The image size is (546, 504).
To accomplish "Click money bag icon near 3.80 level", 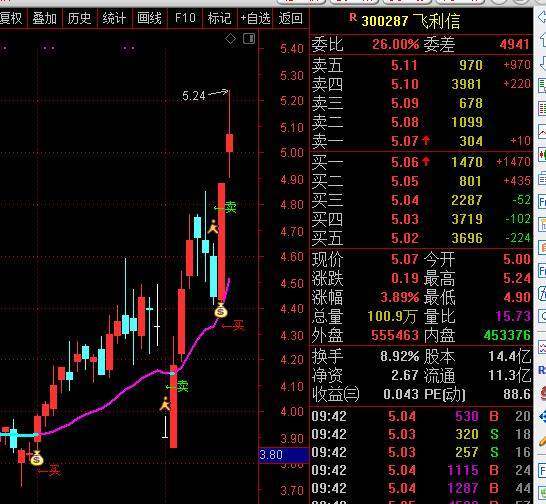I will pyautogui.click(x=37, y=459).
